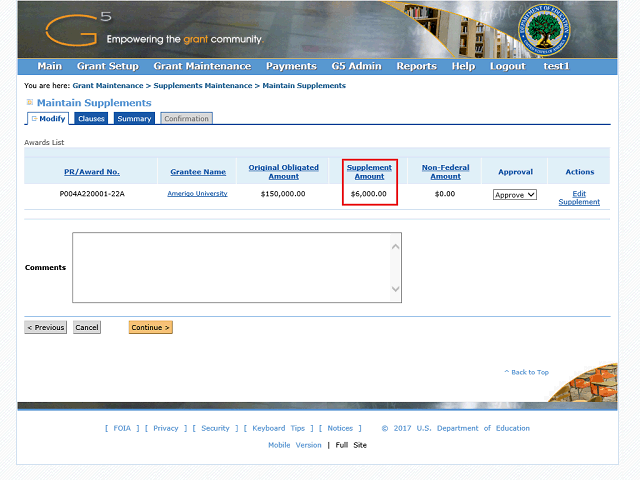Open the Help menu

click(463, 66)
